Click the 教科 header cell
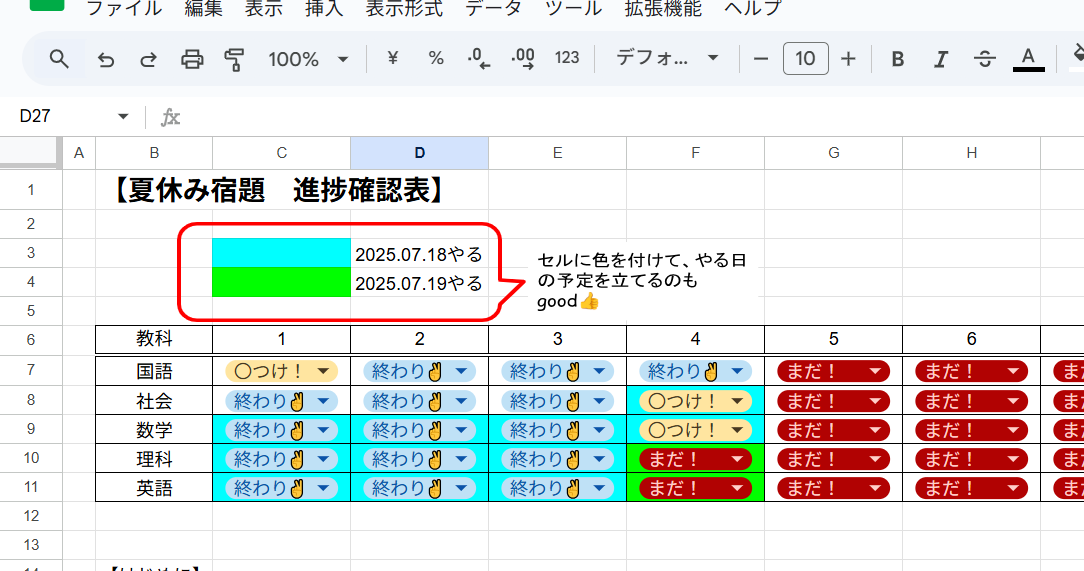Image resolution: width=1084 pixels, height=571 pixels. pyautogui.click(x=154, y=339)
